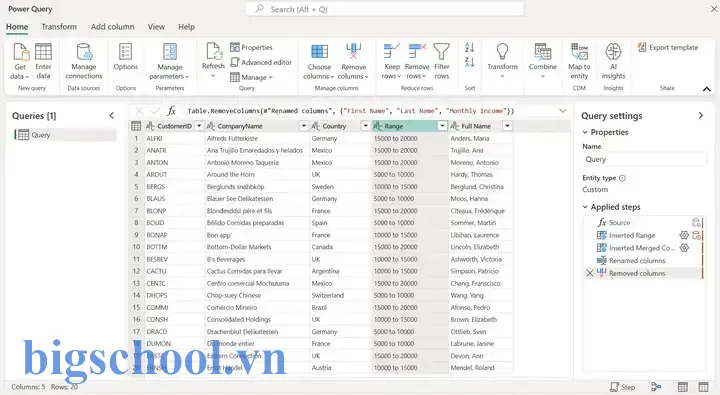Open the Range column filter dropdown

click(x=442, y=126)
